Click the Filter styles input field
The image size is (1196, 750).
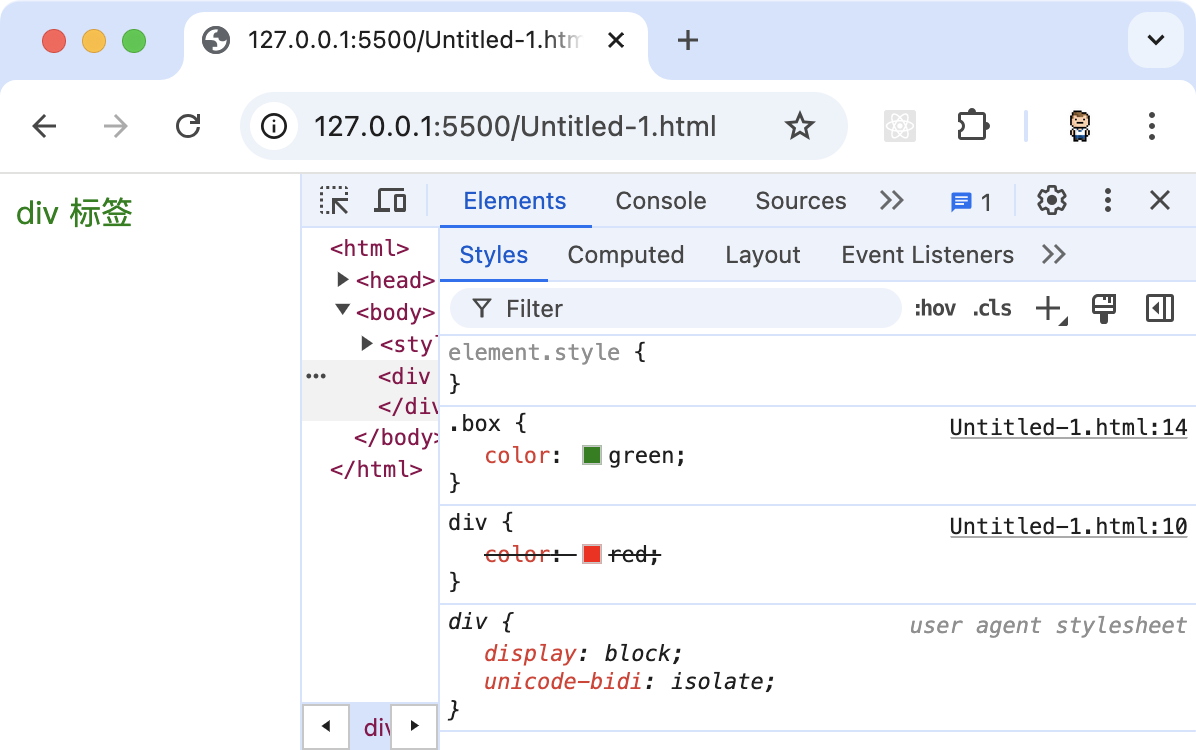(x=690, y=309)
